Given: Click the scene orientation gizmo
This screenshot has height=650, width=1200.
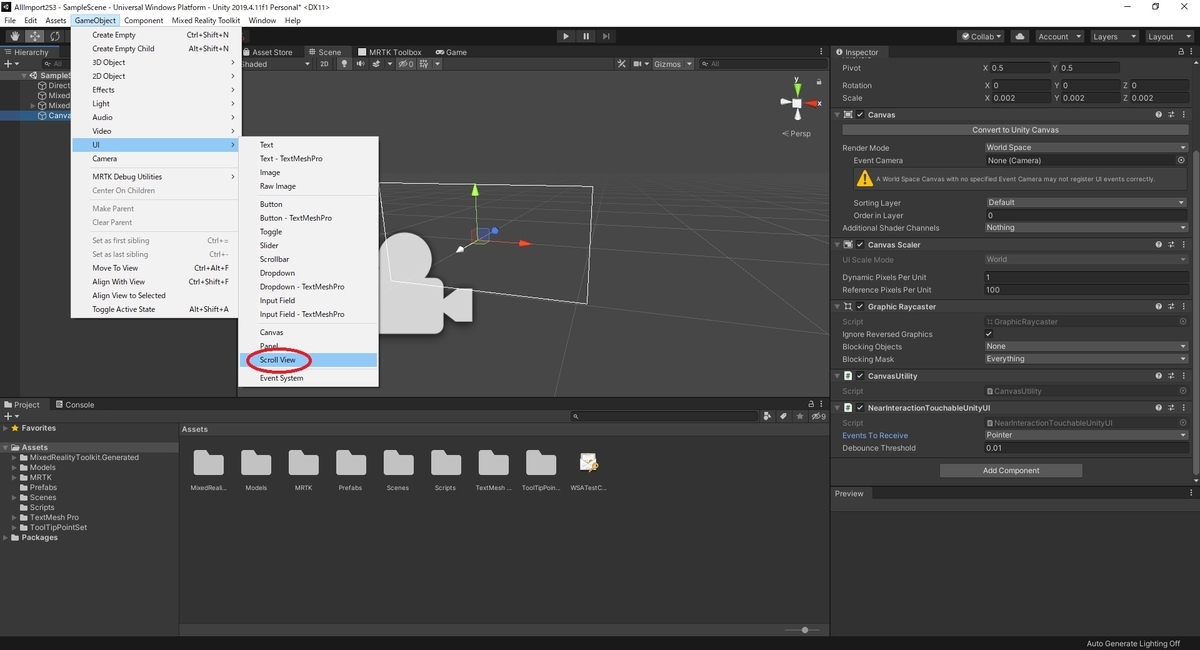Looking at the screenshot, I should point(797,102).
